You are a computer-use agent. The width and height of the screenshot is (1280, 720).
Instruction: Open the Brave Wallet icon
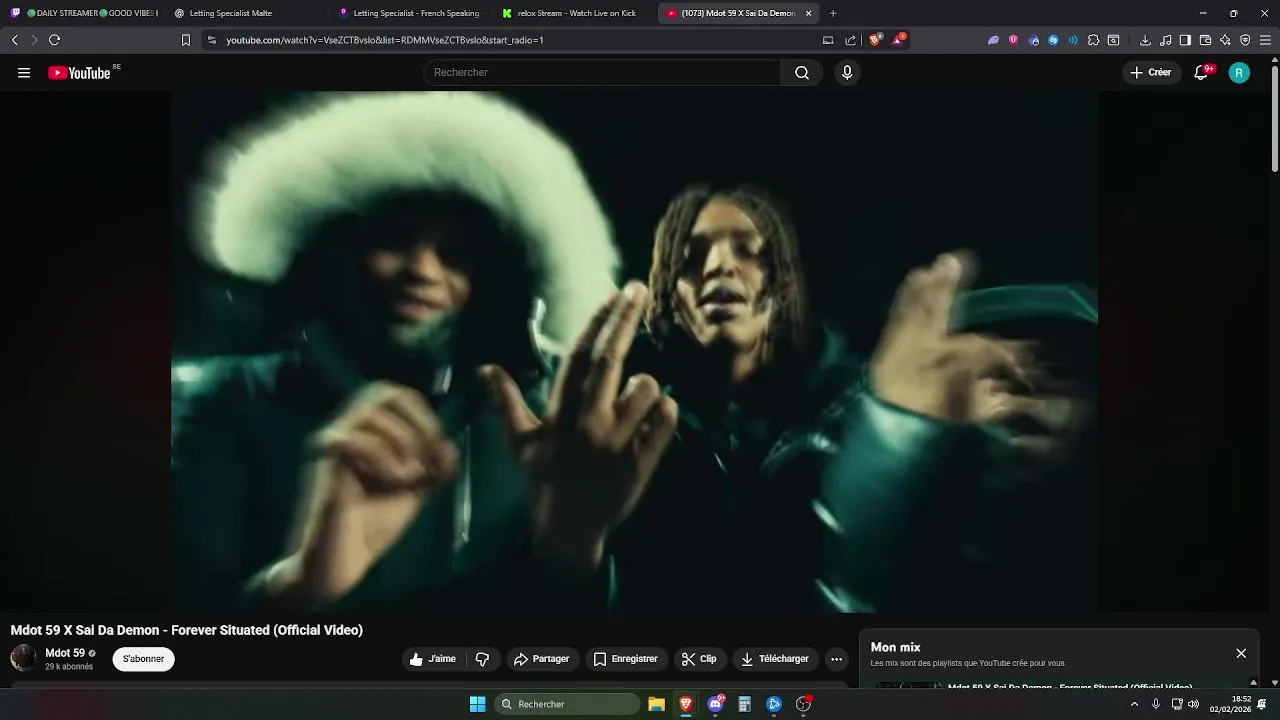(1205, 40)
